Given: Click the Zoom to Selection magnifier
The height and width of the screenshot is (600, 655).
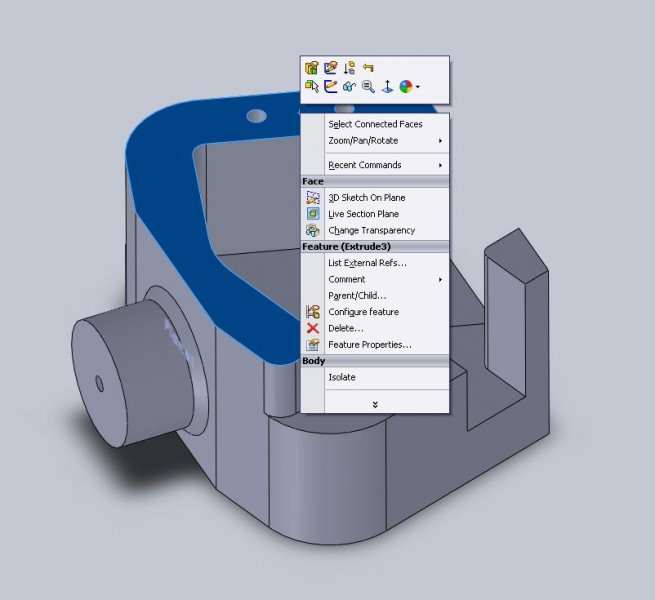Looking at the screenshot, I should coord(368,86).
